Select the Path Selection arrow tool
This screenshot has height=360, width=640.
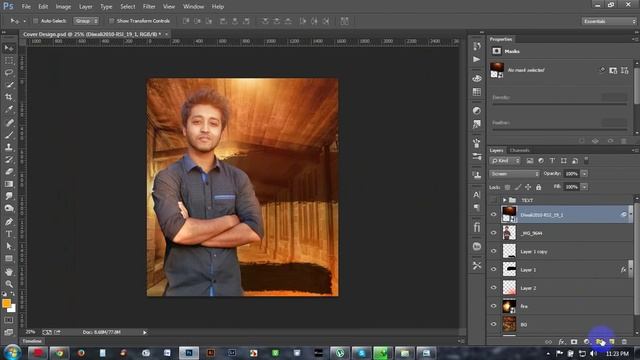[x=9, y=246]
